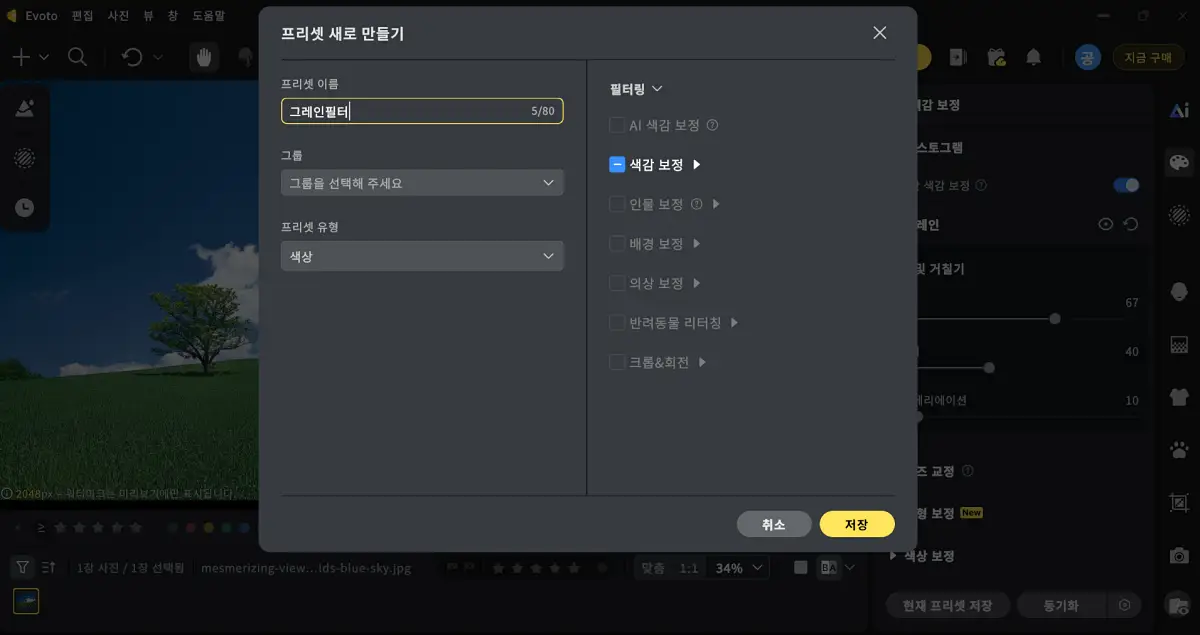1200x635 pixels.
Task: Click the 현재 프리셋 저장 button
Action: (948, 605)
